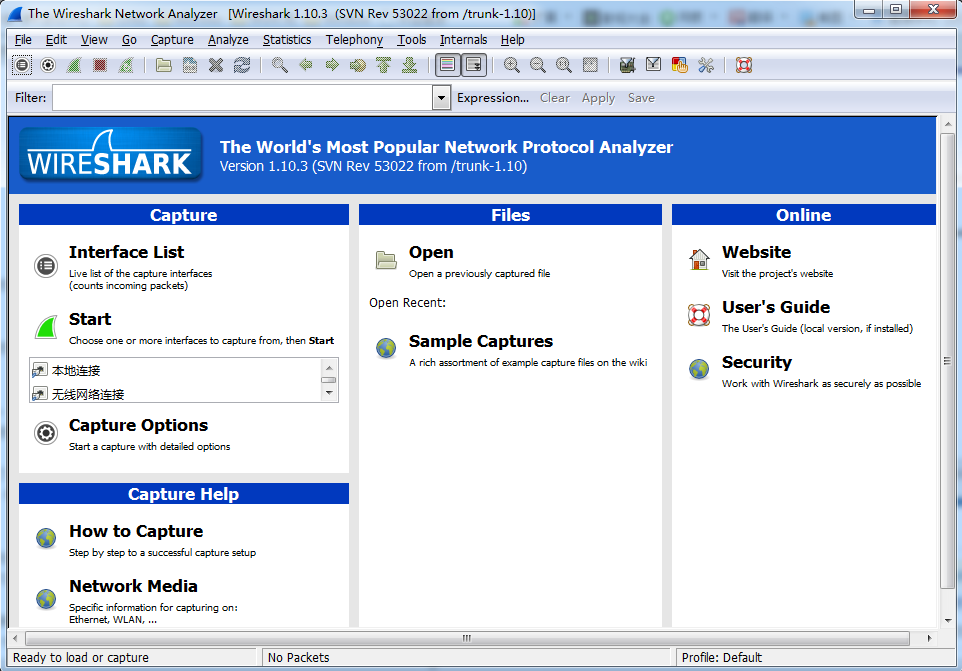Click the go to packet toolbar icon
Image resolution: width=962 pixels, height=671 pixels.
[358, 65]
